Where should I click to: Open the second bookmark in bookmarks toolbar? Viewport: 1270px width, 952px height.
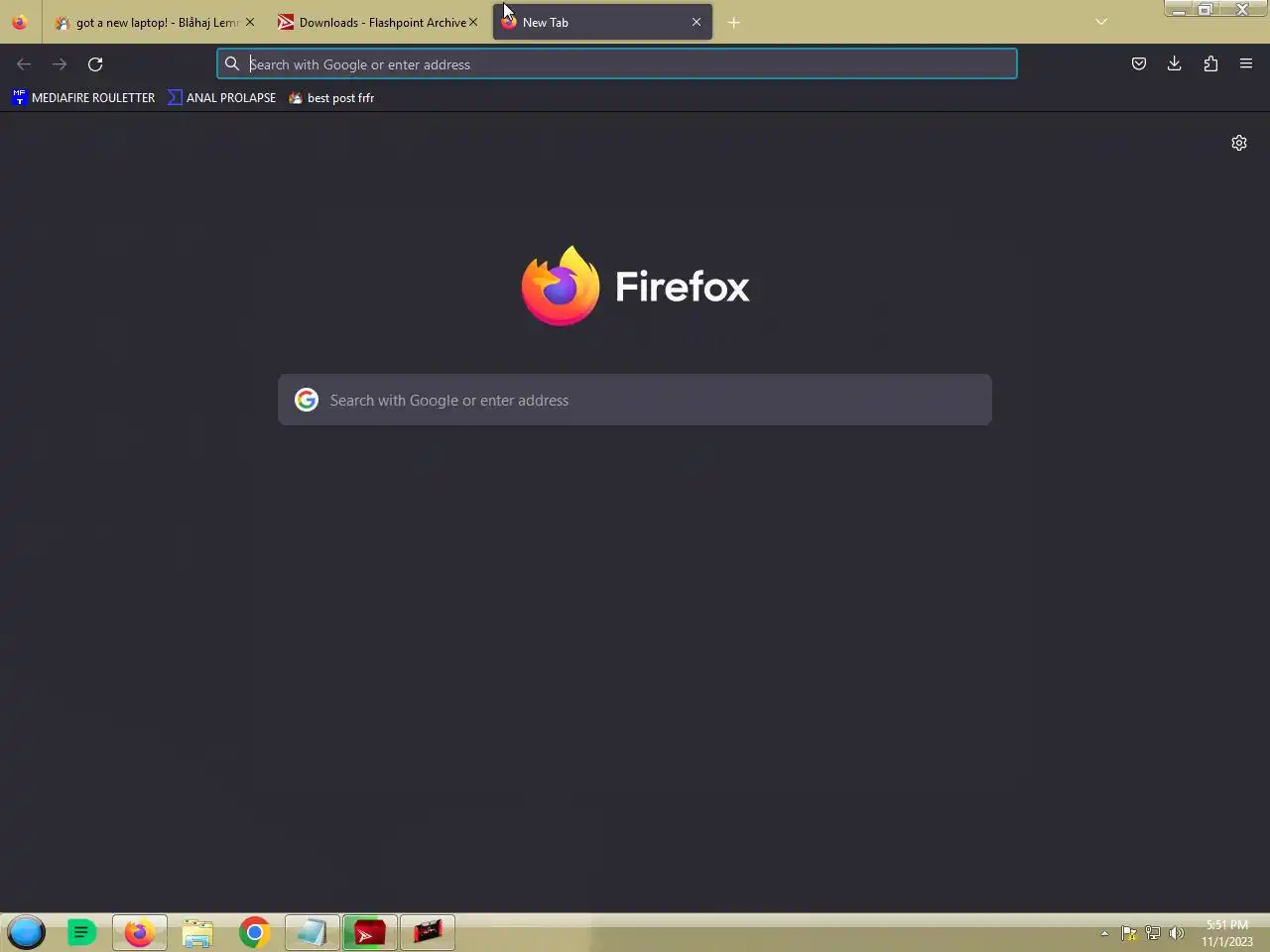(x=222, y=98)
